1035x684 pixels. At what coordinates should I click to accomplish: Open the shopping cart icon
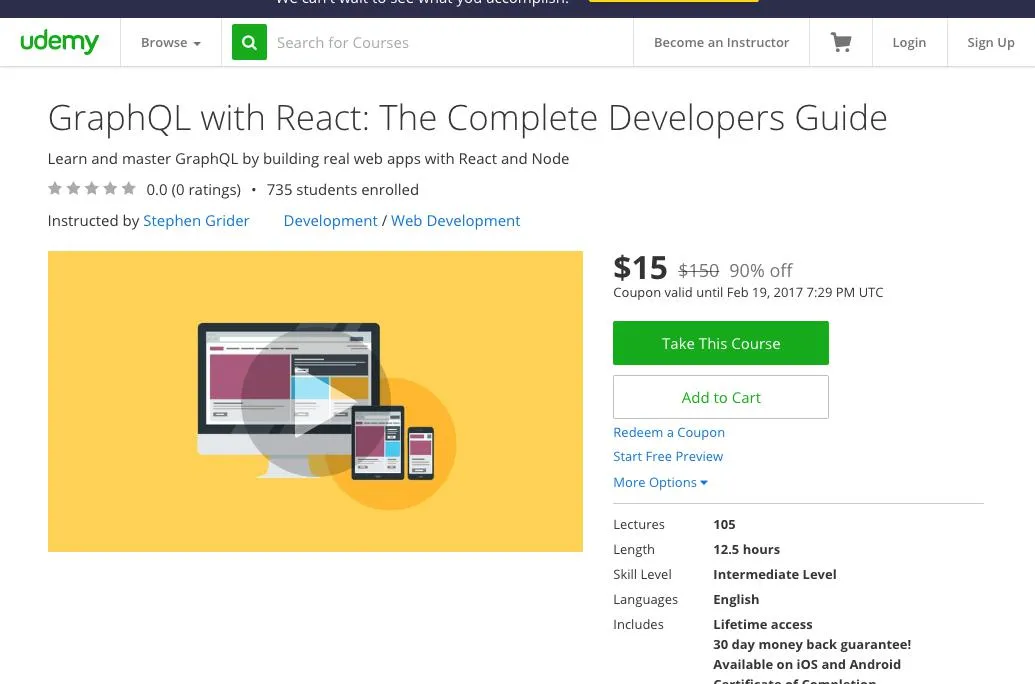[x=841, y=43]
